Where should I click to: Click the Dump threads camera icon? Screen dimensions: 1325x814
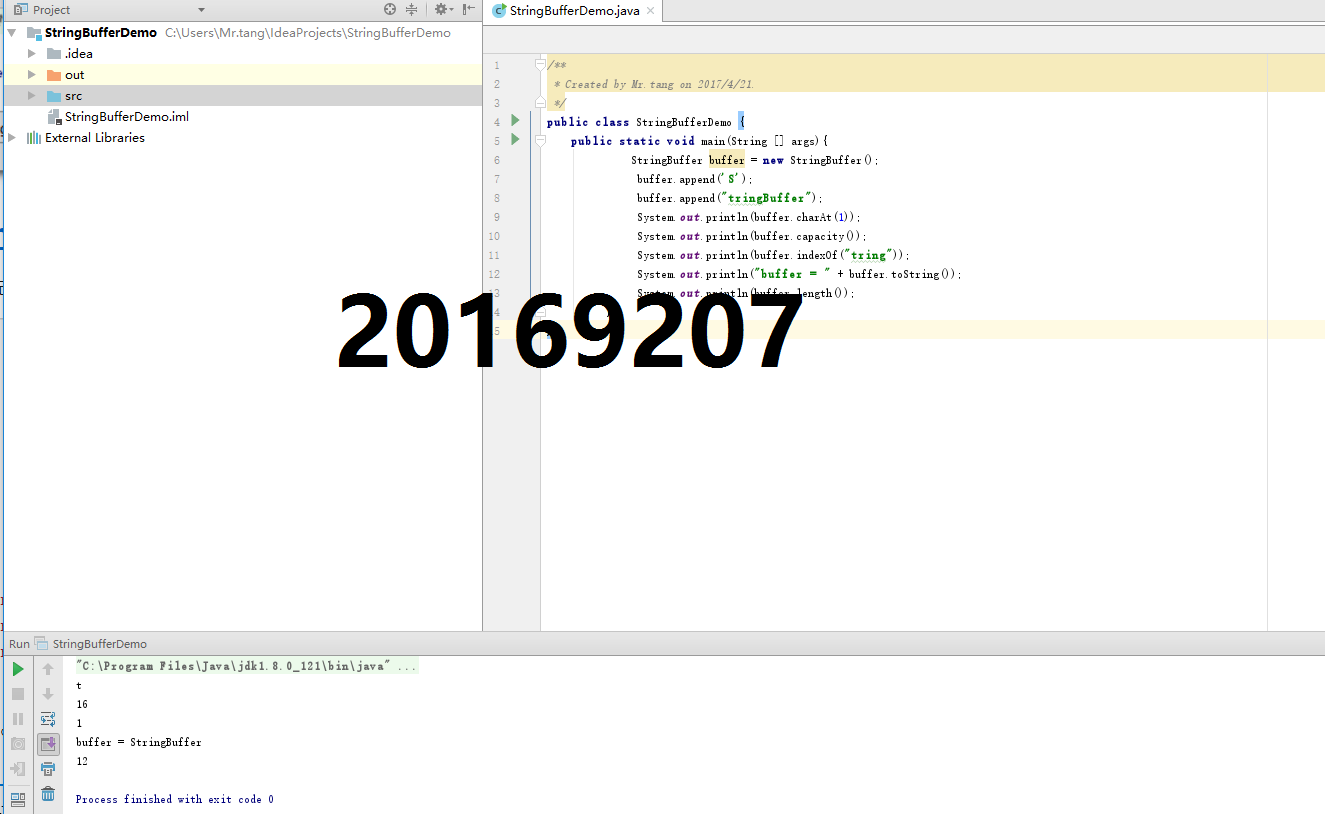pyautogui.click(x=18, y=744)
